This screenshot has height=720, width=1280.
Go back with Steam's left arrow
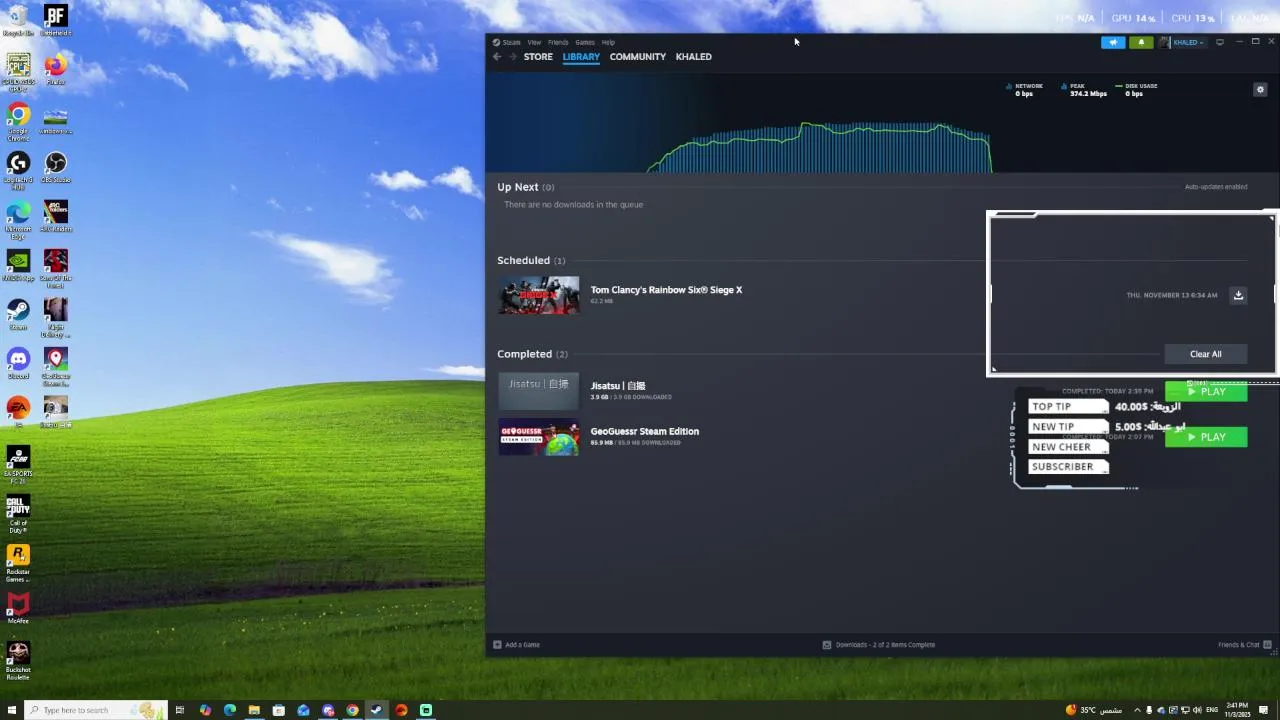pos(497,57)
